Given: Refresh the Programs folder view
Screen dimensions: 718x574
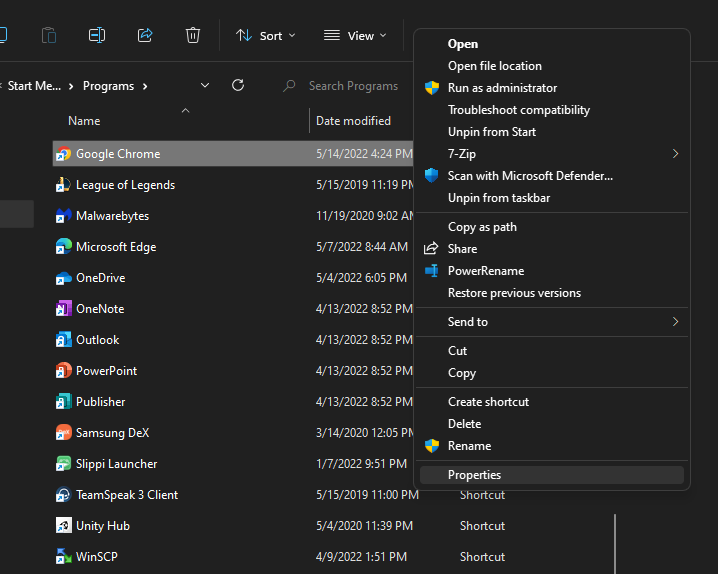Looking at the screenshot, I should pyautogui.click(x=238, y=85).
